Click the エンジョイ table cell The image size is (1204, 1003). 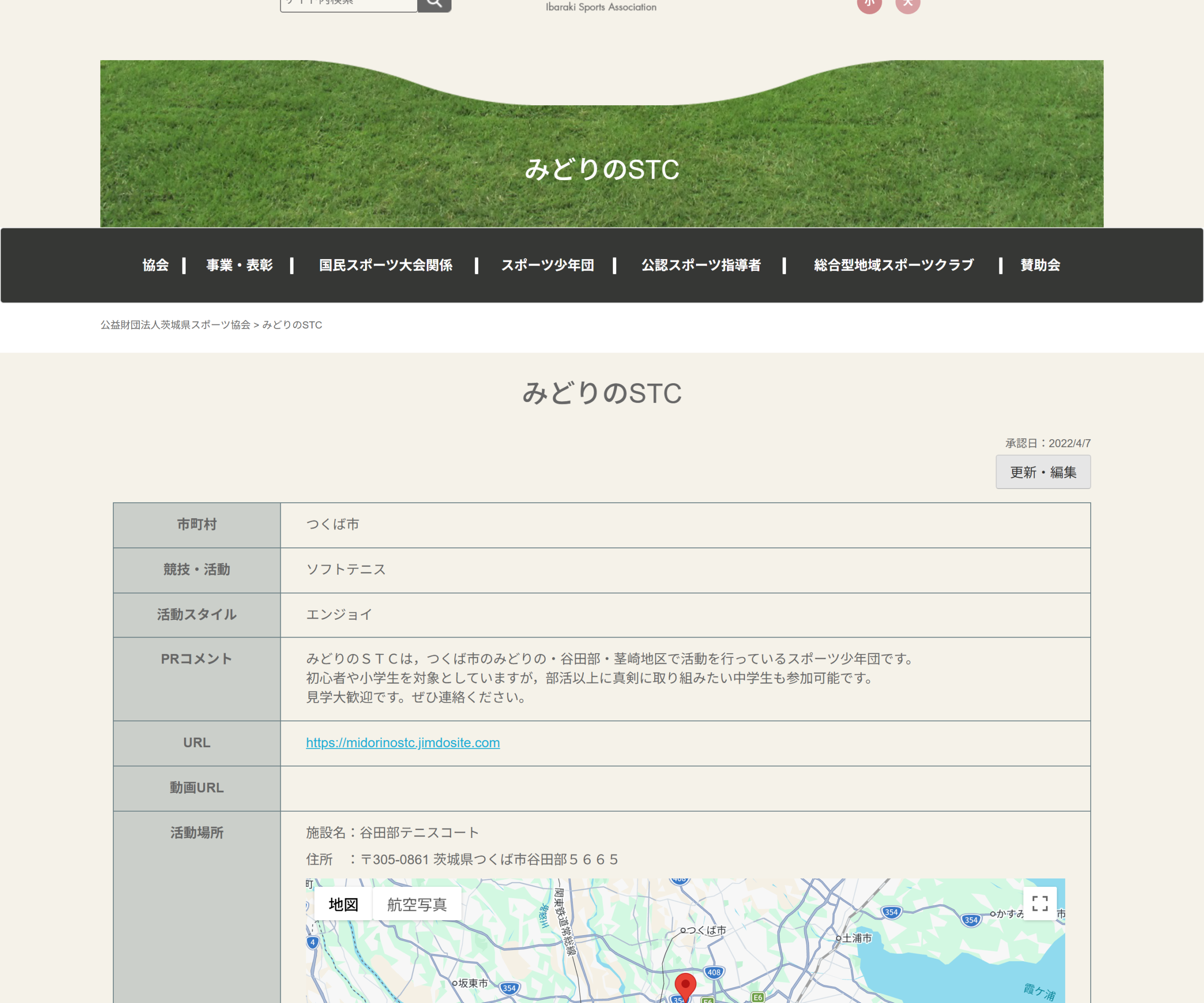pyautogui.click(x=685, y=615)
